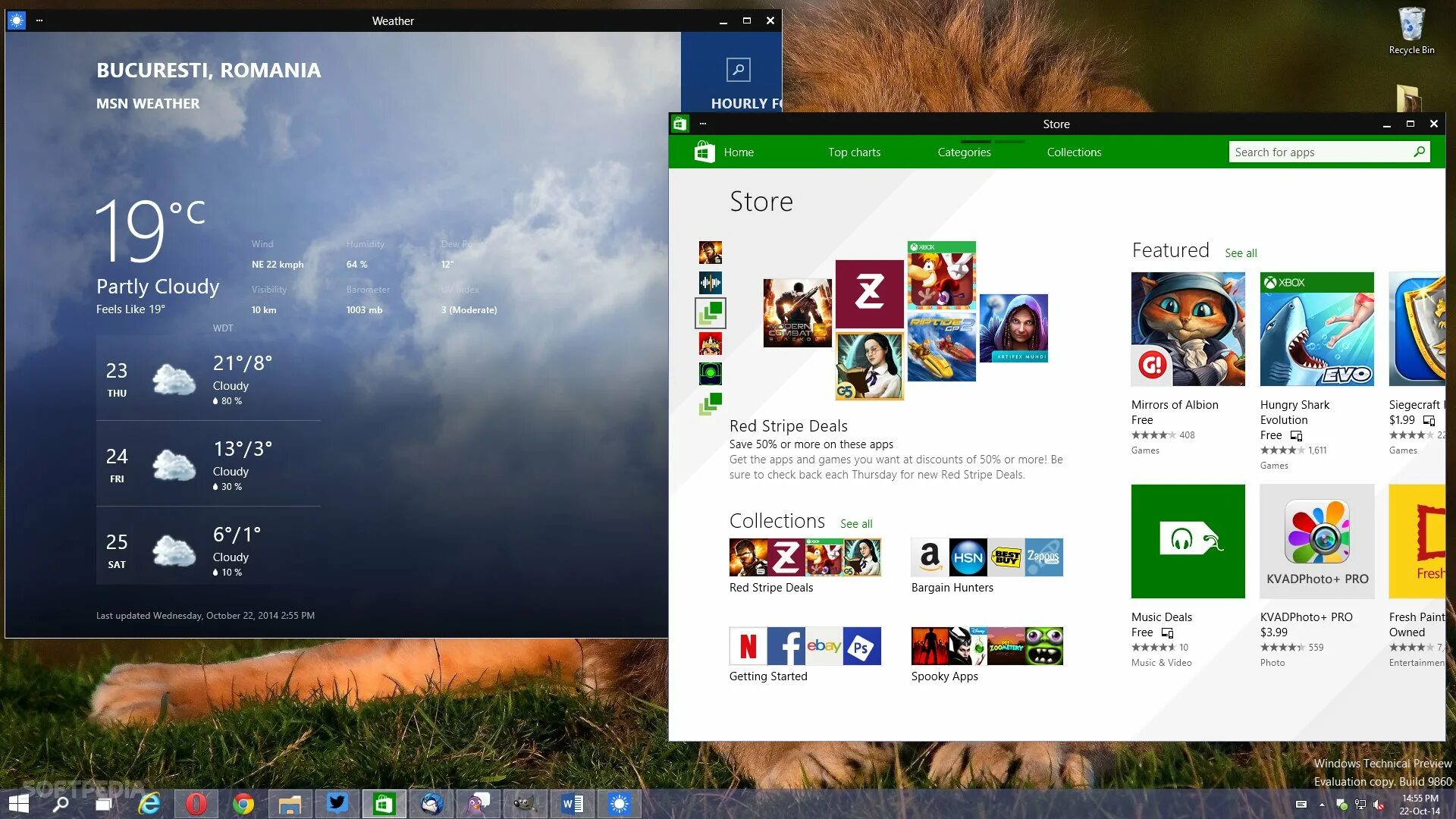The width and height of the screenshot is (1456, 819).
Task: Open the KVADPhoto+ PRO app tile
Action: tap(1316, 541)
